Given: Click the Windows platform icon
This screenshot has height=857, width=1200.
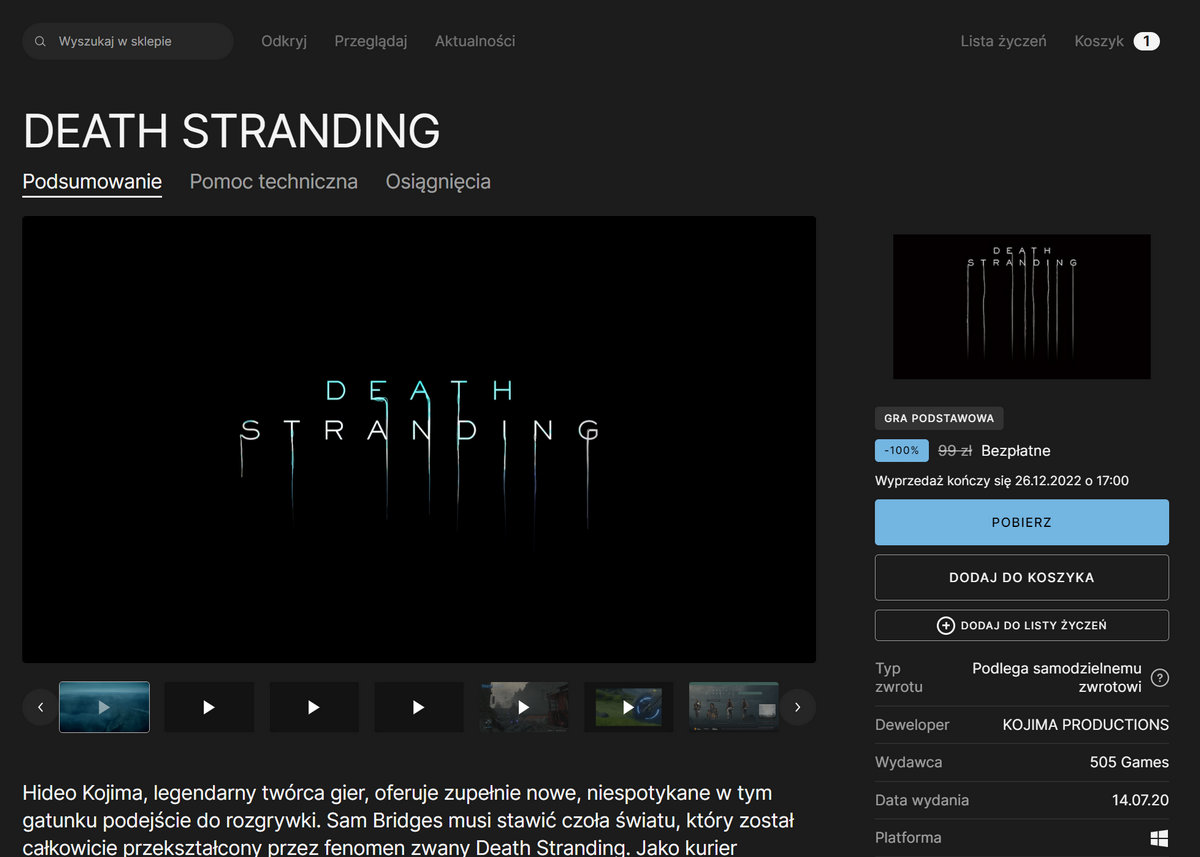Looking at the screenshot, I should (x=1159, y=837).
